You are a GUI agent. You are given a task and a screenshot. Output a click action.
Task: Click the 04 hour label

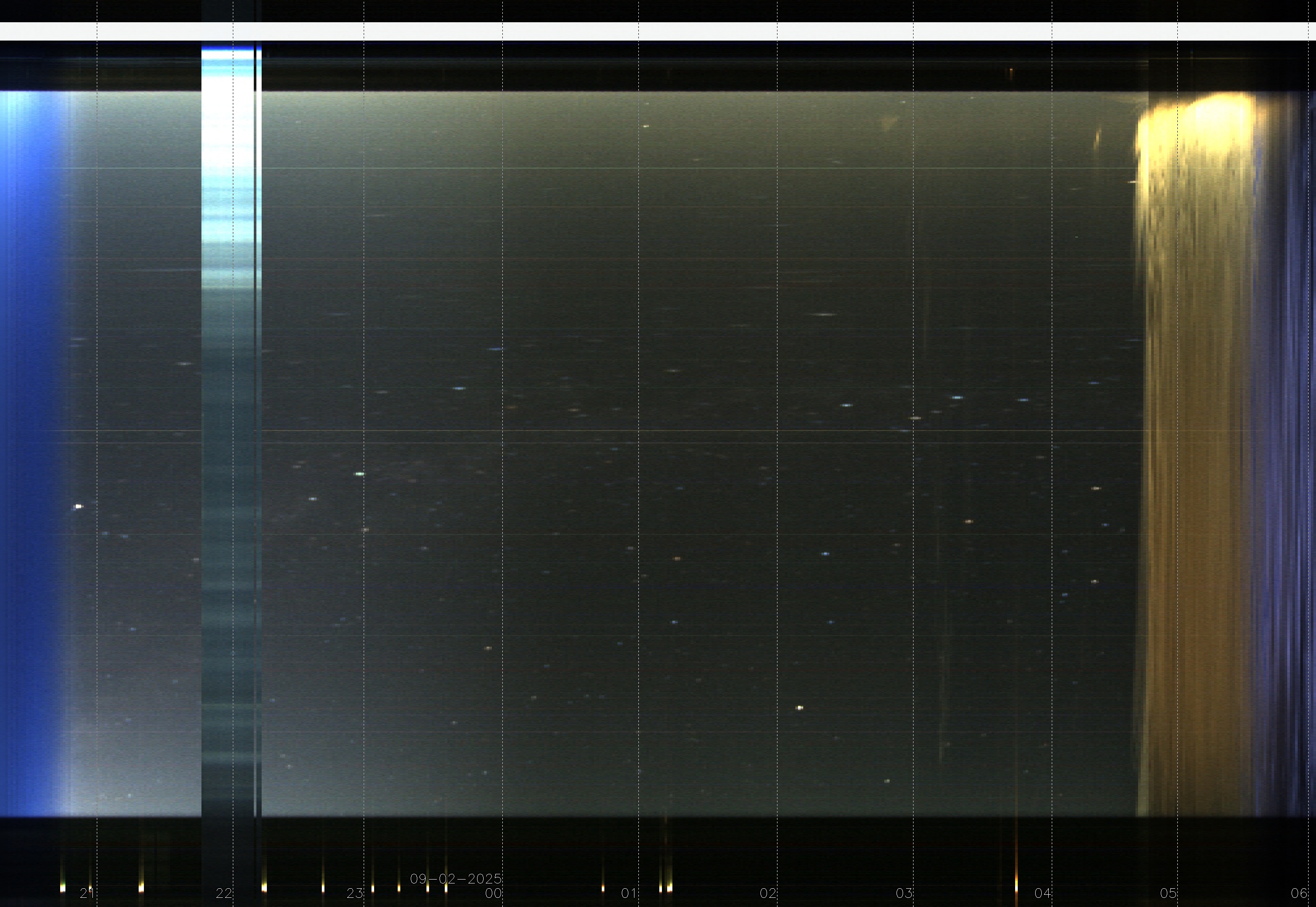pyautogui.click(x=1043, y=893)
